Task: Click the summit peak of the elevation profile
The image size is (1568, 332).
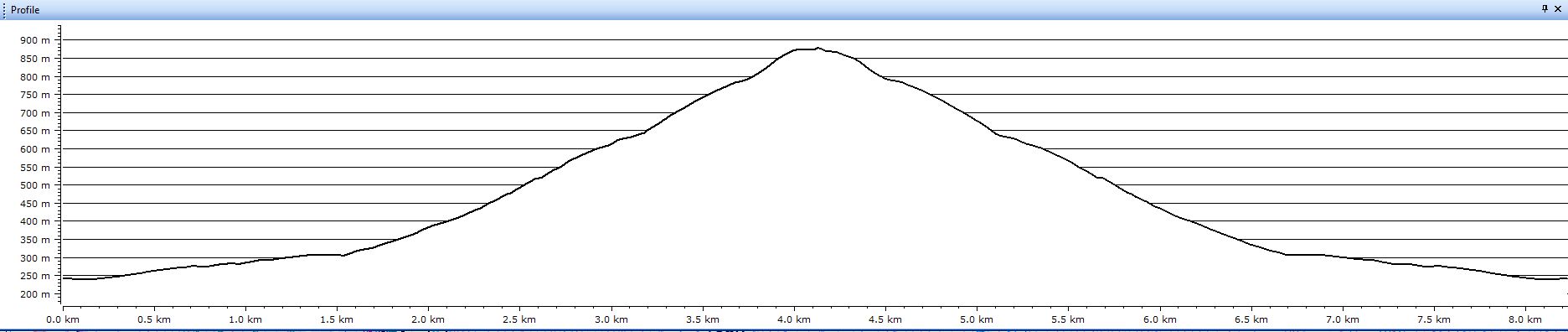Action: [818, 48]
